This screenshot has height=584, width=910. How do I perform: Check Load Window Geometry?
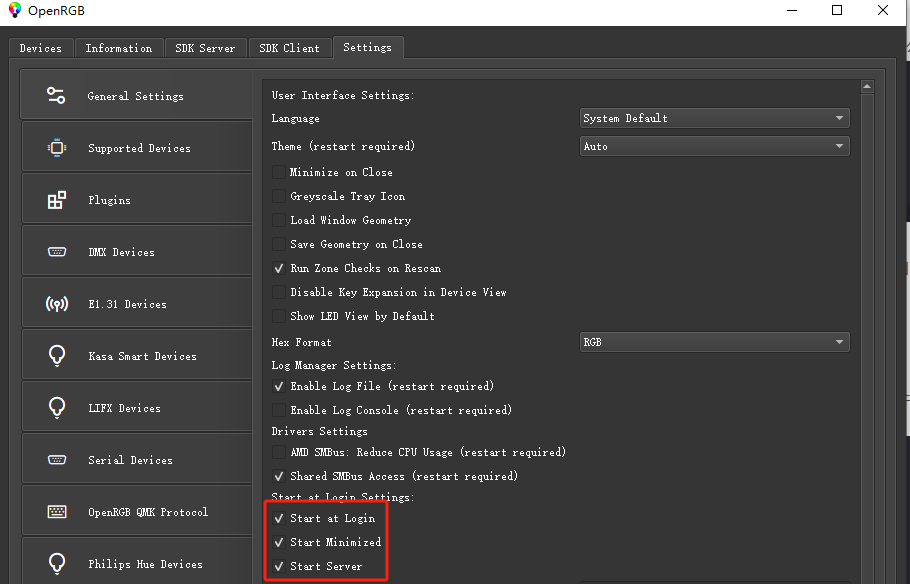point(279,220)
